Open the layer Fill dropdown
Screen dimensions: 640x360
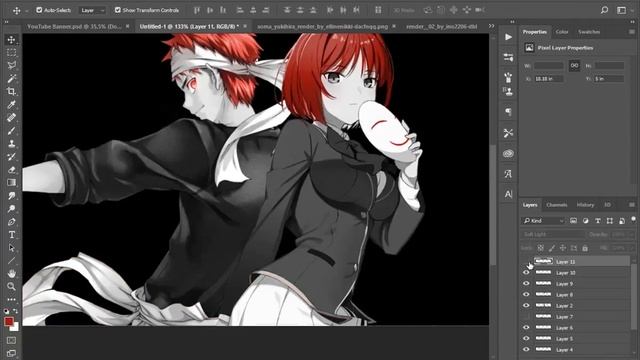pos(621,248)
